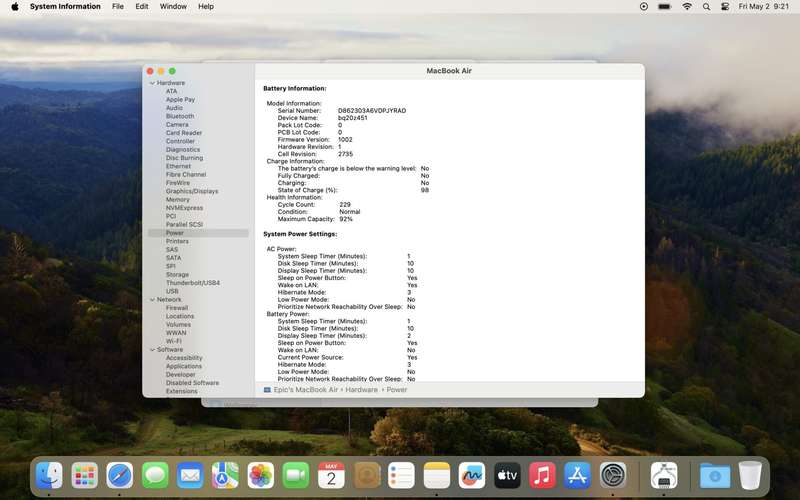
Task: Launch FaceTime from the Dock
Action: tap(296, 475)
